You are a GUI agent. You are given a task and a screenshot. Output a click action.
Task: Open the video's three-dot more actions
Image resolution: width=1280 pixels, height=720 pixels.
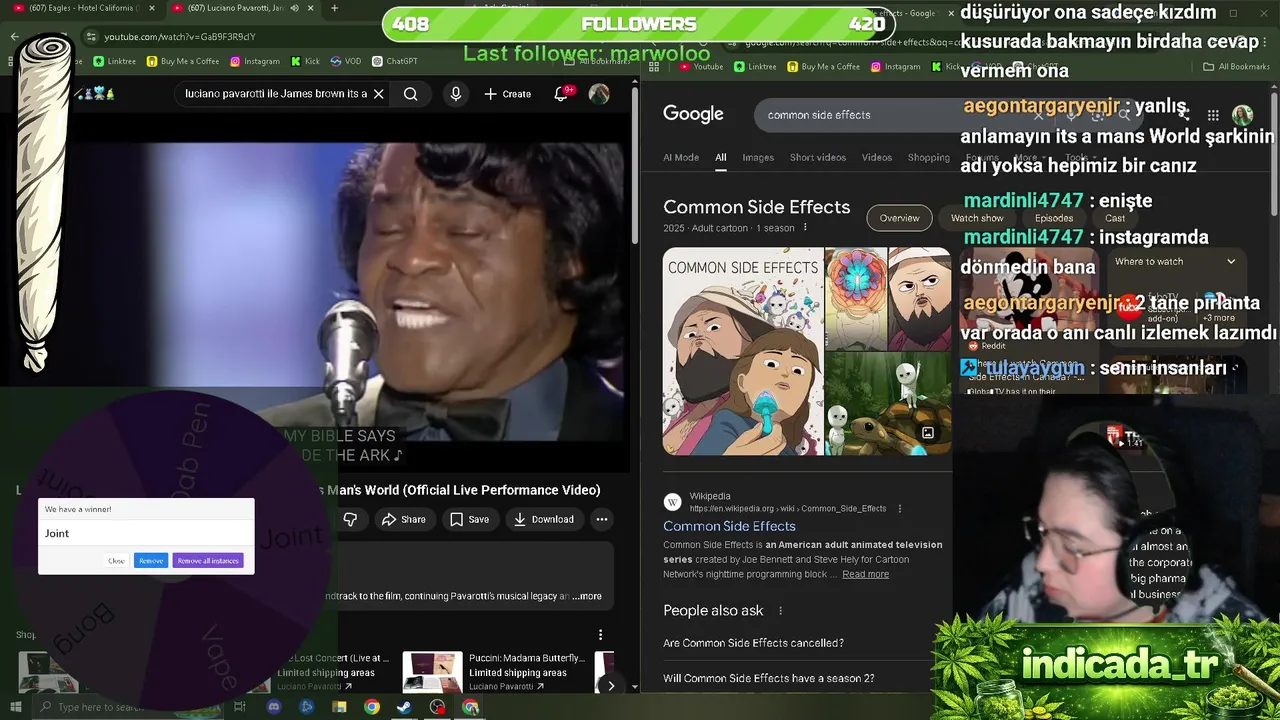click(x=601, y=519)
